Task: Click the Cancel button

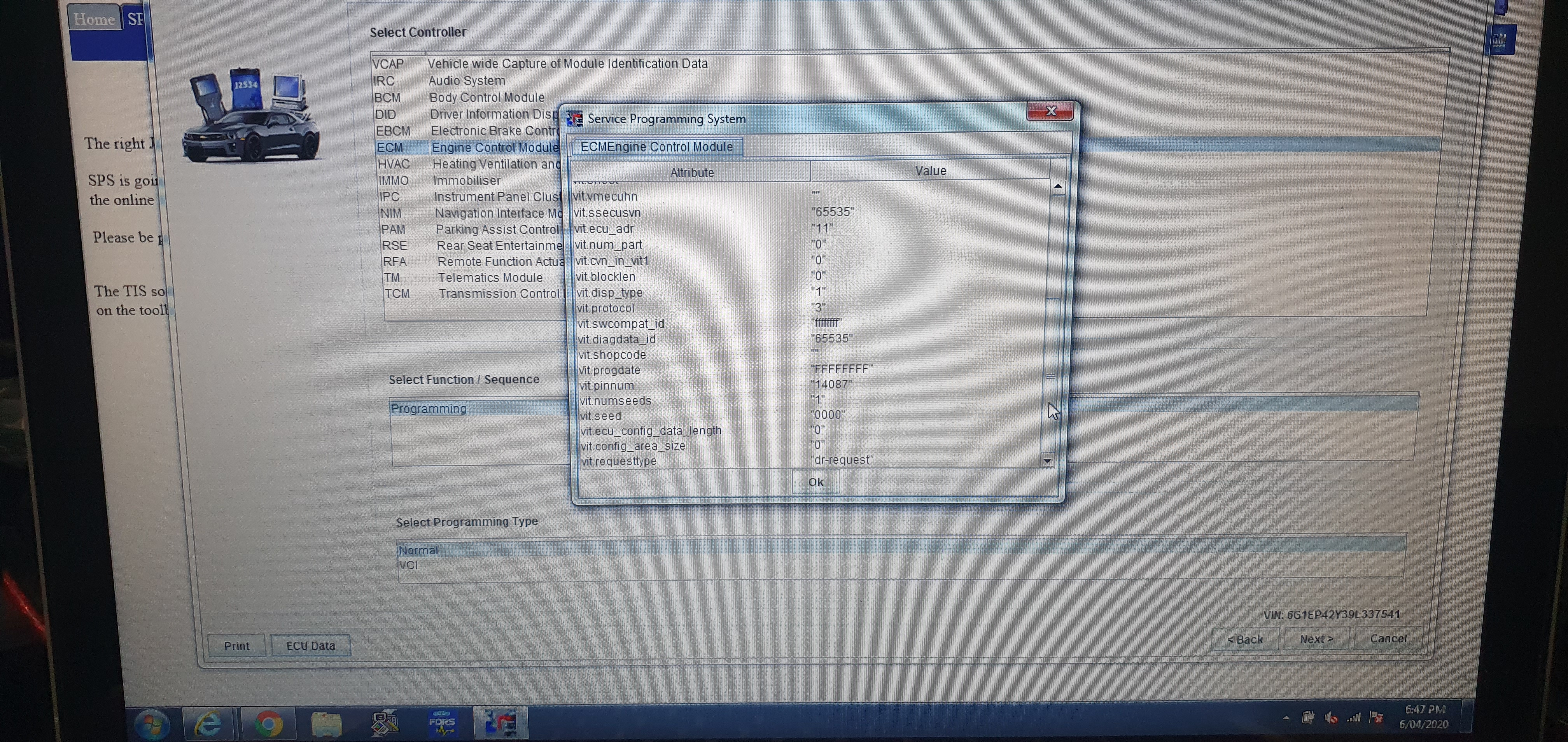Action: tap(1388, 638)
